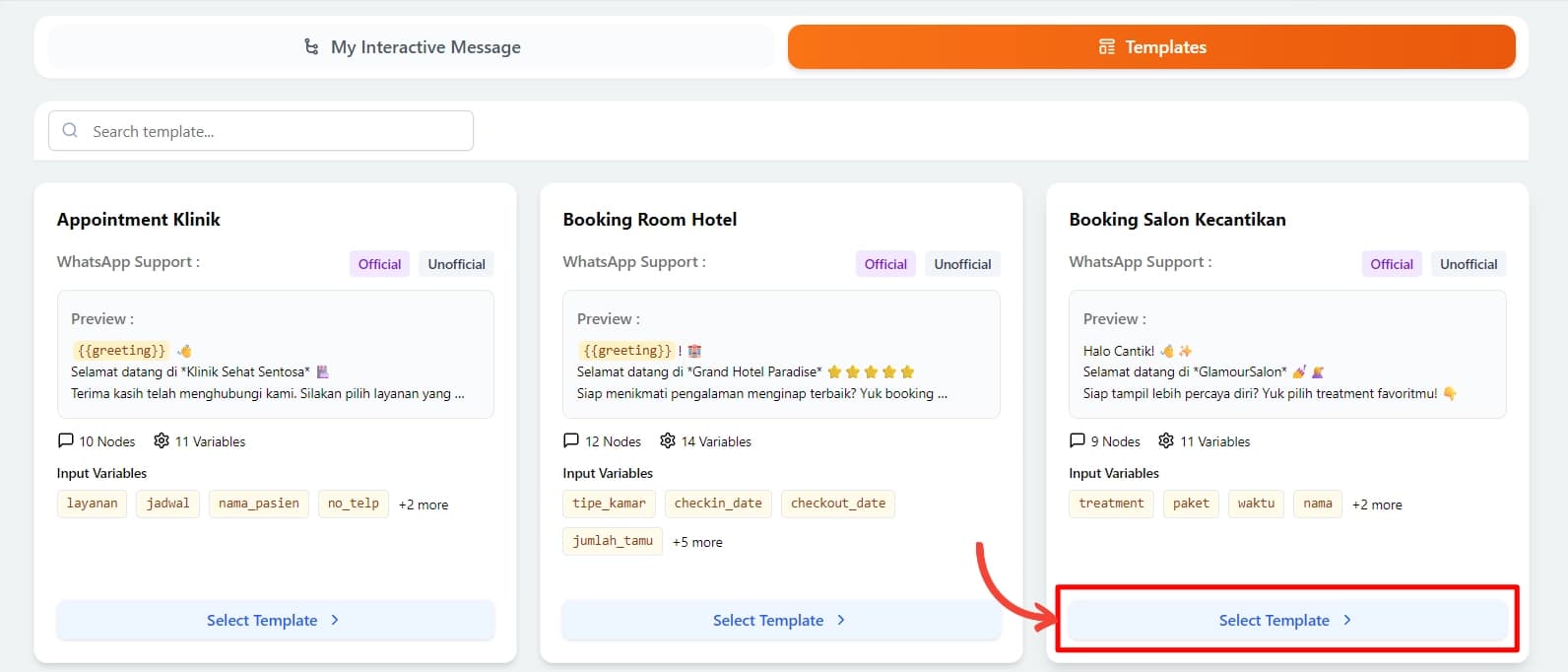Click nodes chat icon on Booking Room Hotel card
This screenshot has height=672, width=1568.
click(x=571, y=440)
